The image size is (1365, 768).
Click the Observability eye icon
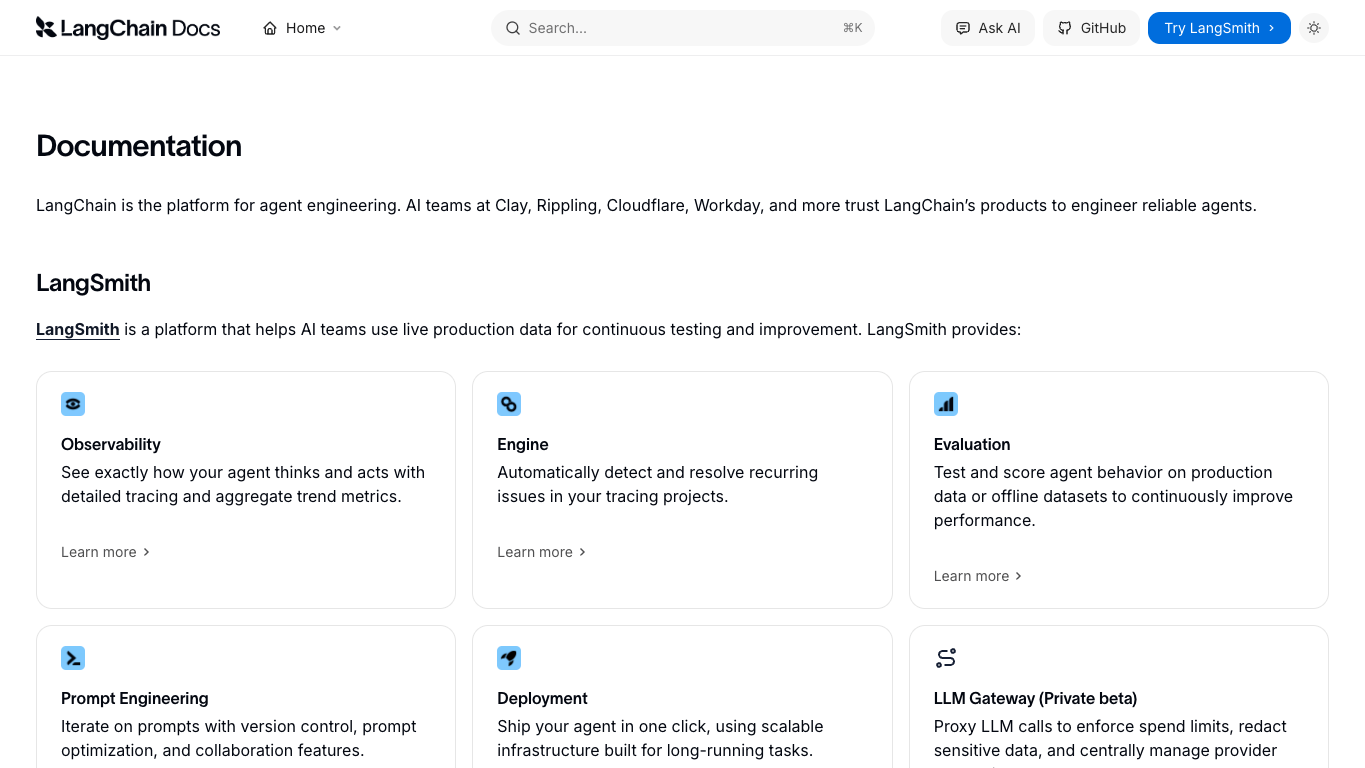pyautogui.click(x=73, y=404)
